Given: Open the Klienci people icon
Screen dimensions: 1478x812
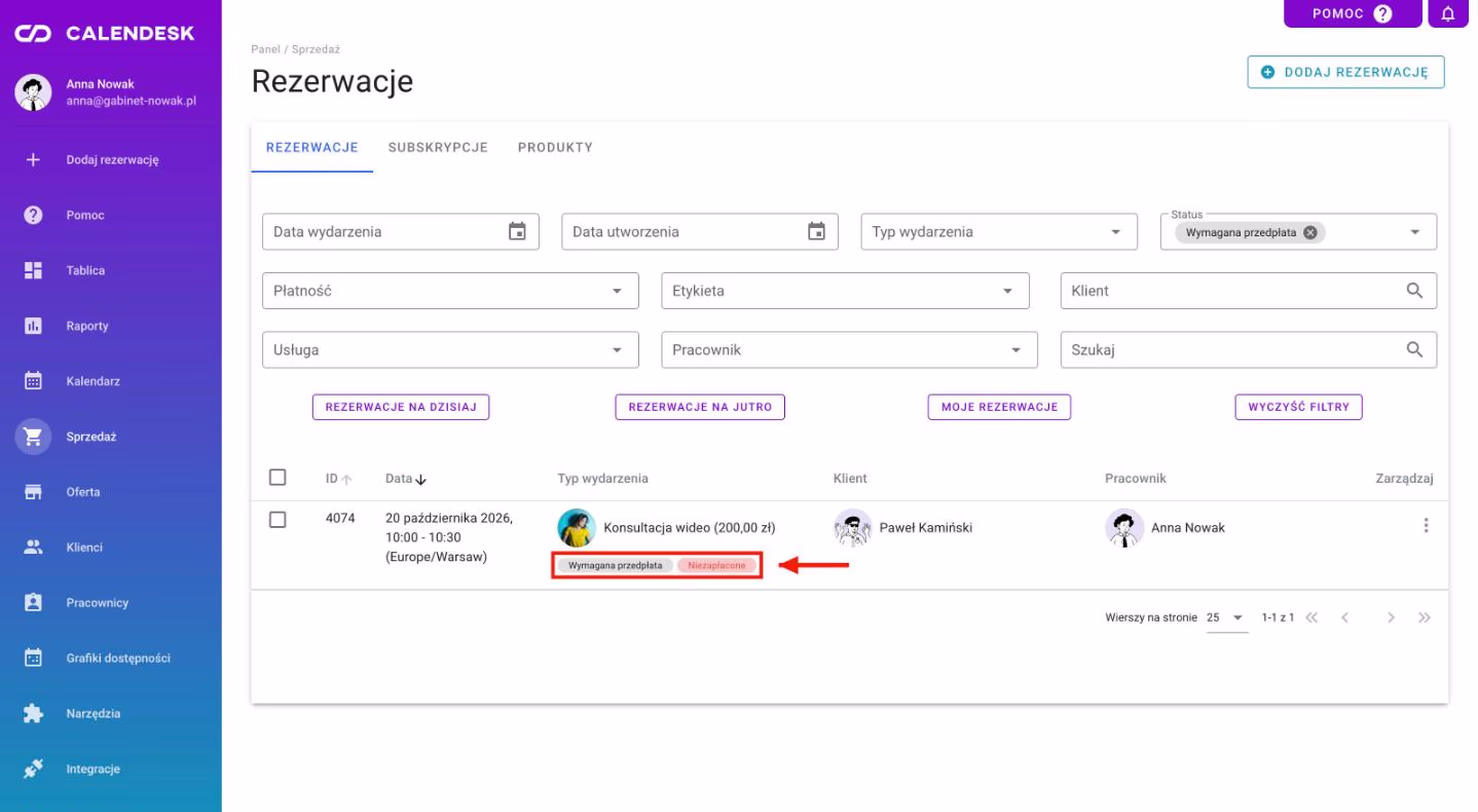Looking at the screenshot, I should coord(33,547).
